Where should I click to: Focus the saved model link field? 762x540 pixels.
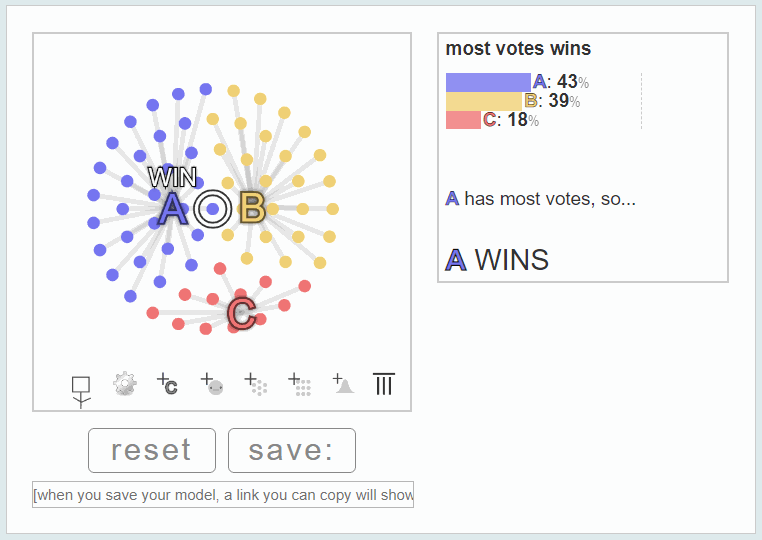coord(223,495)
